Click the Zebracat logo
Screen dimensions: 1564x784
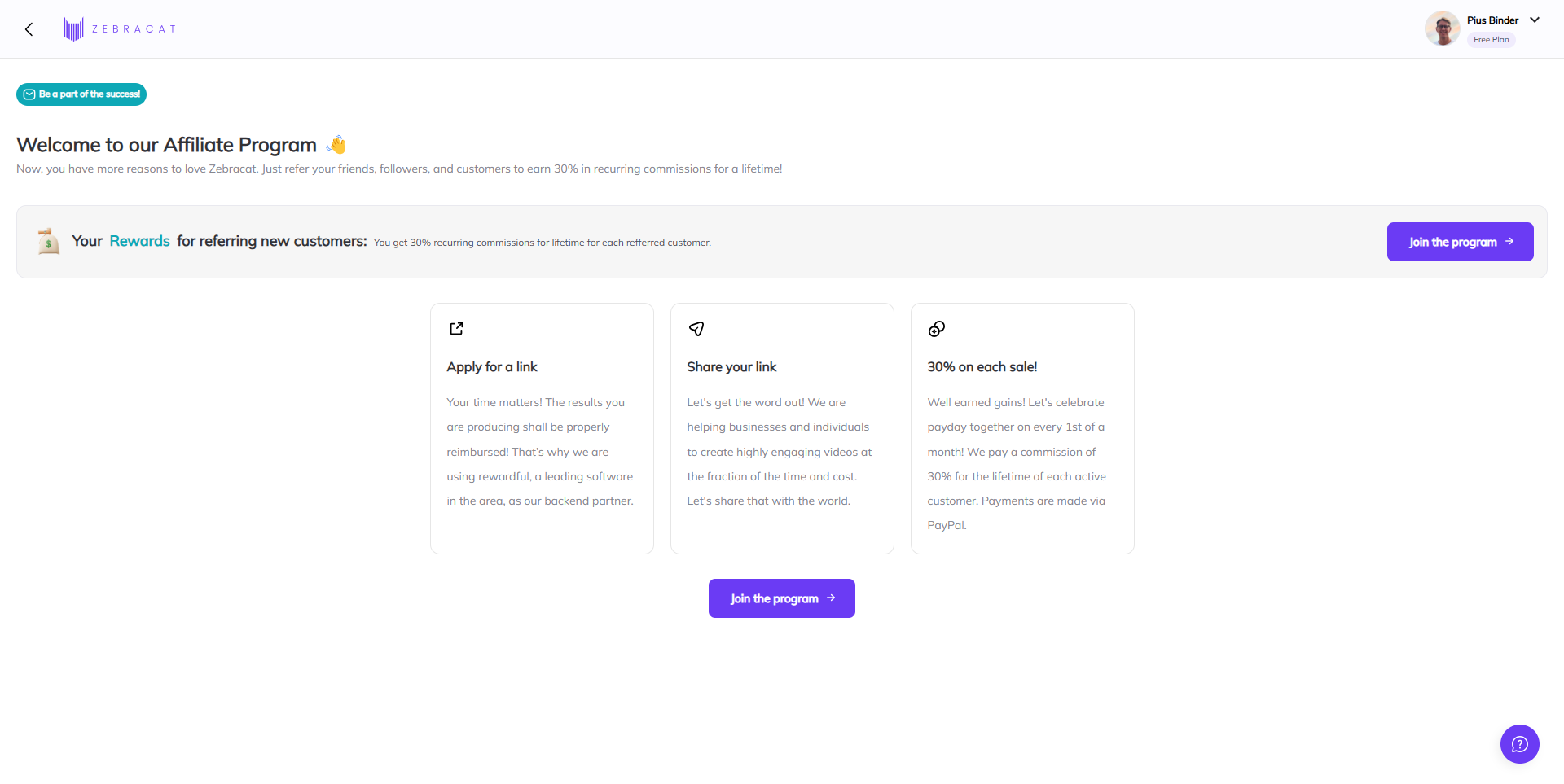(x=120, y=29)
